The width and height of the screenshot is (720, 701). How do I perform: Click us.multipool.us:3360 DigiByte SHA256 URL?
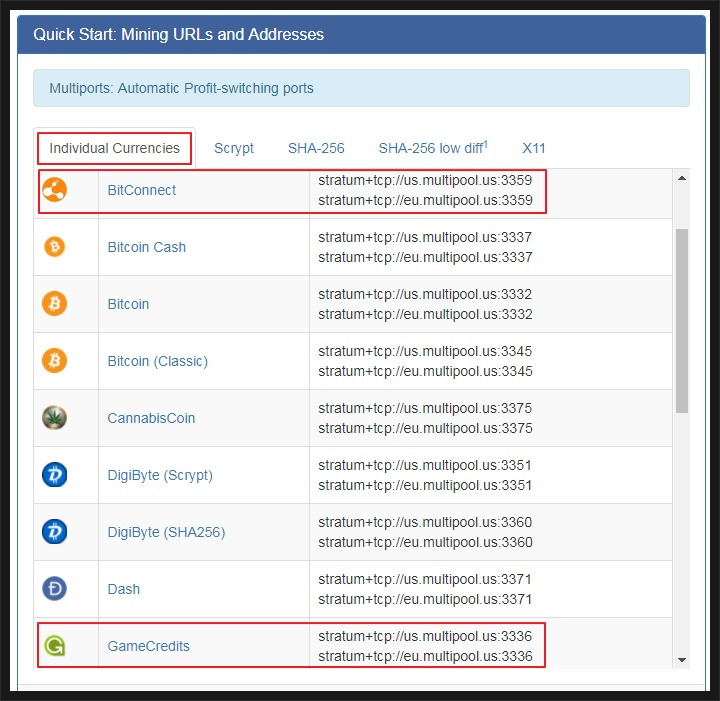[x=425, y=522]
